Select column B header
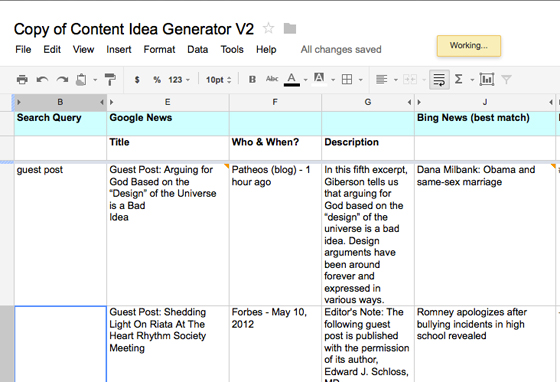 tap(60, 102)
